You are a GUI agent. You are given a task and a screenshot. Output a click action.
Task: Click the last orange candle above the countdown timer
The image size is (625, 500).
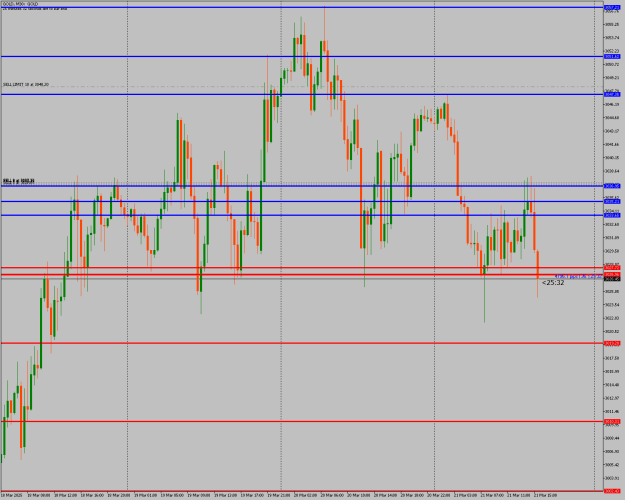tap(538, 264)
